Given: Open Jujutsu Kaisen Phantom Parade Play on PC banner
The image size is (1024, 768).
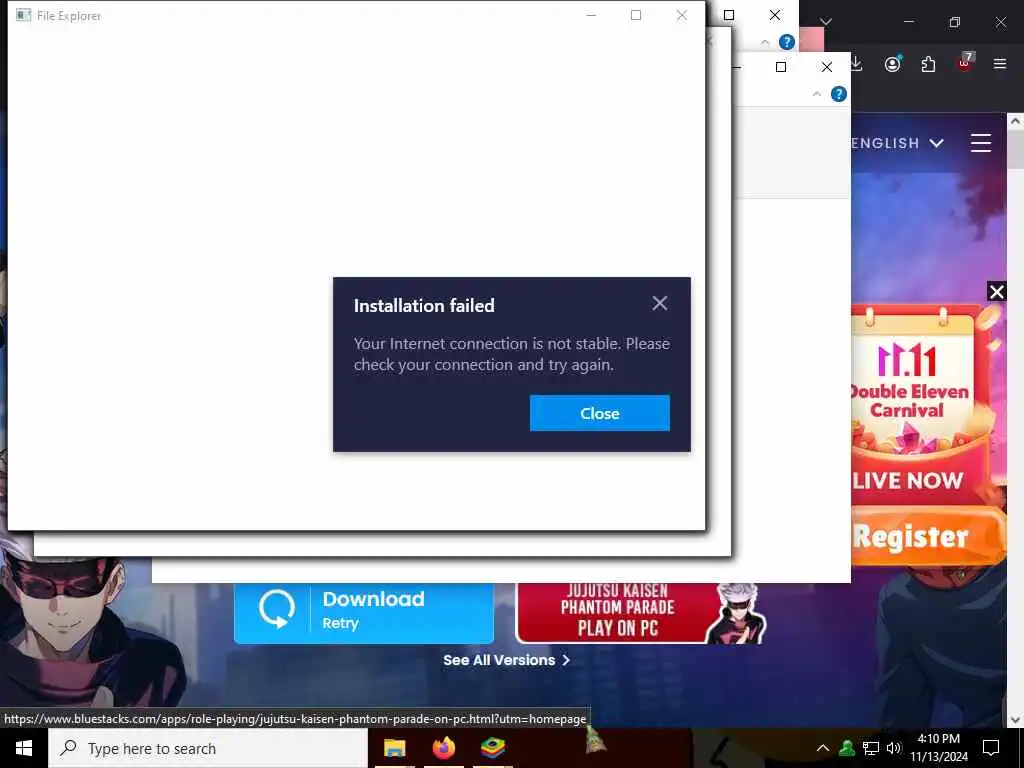Looking at the screenshot, I should [640, 613].
